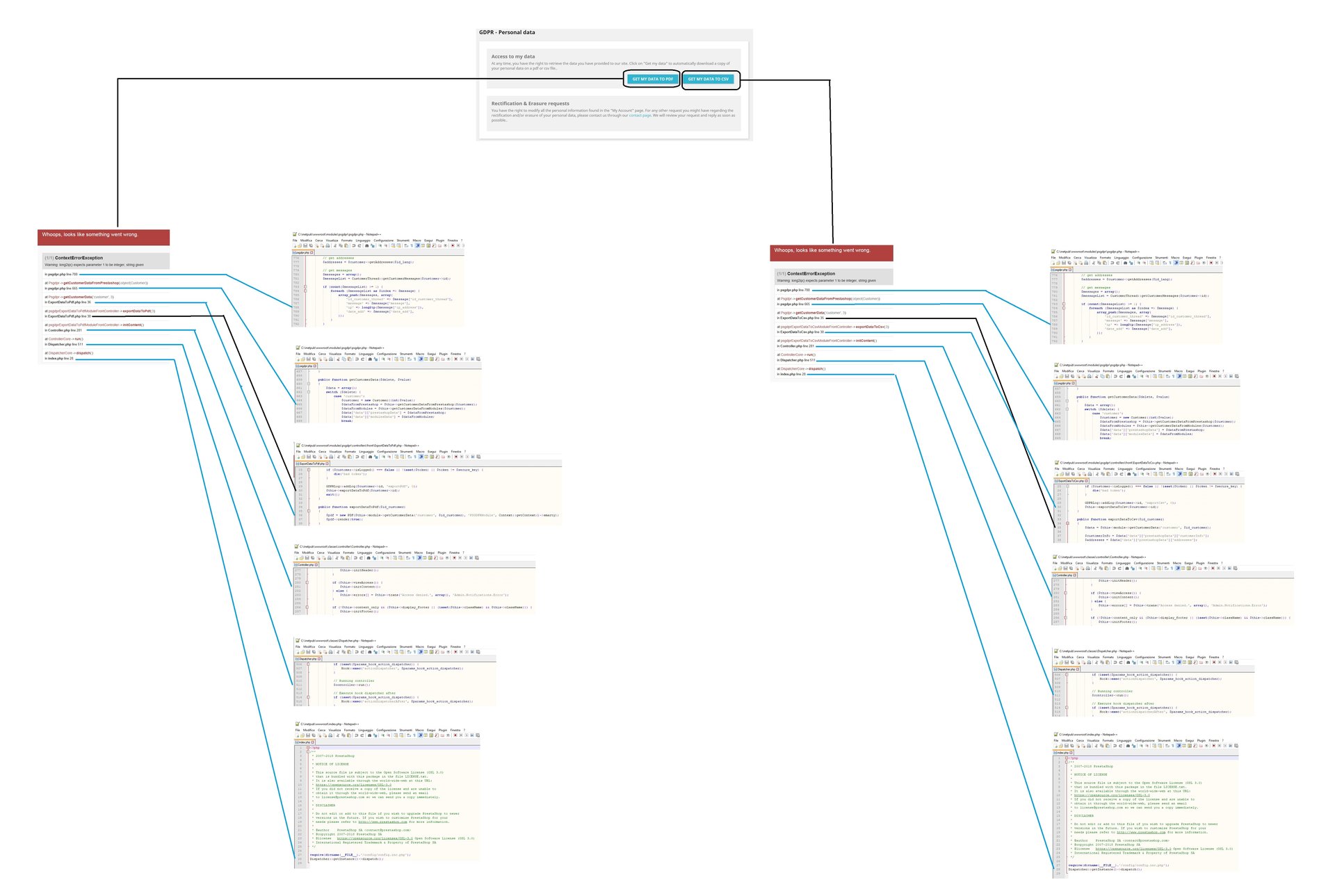Collapse fold marker at exportDataToPdf function line
The width and height of the screenshot is (1335, 896).
309,511
